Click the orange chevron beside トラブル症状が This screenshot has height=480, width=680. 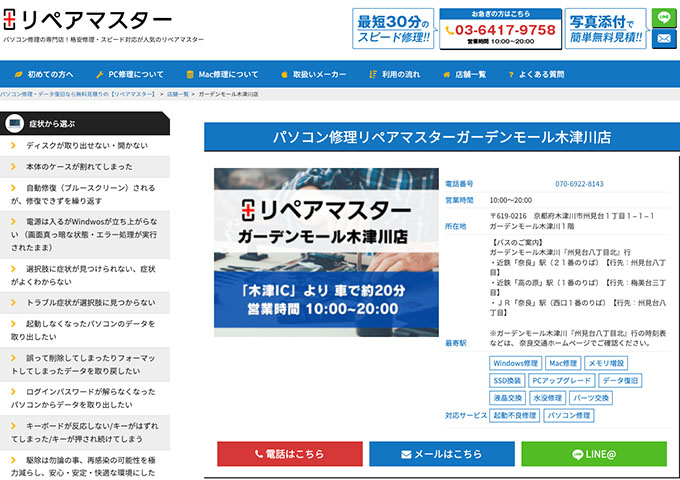click(13, 303)
